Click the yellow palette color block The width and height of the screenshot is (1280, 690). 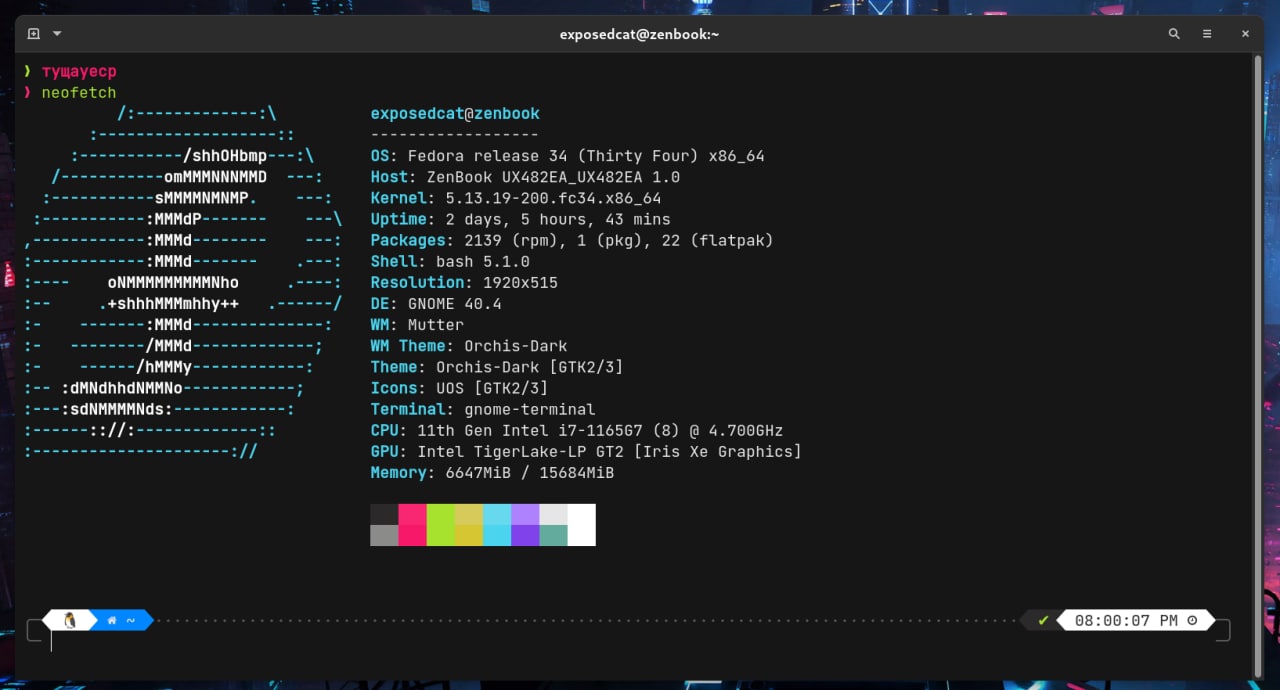[x=469, y=525]
